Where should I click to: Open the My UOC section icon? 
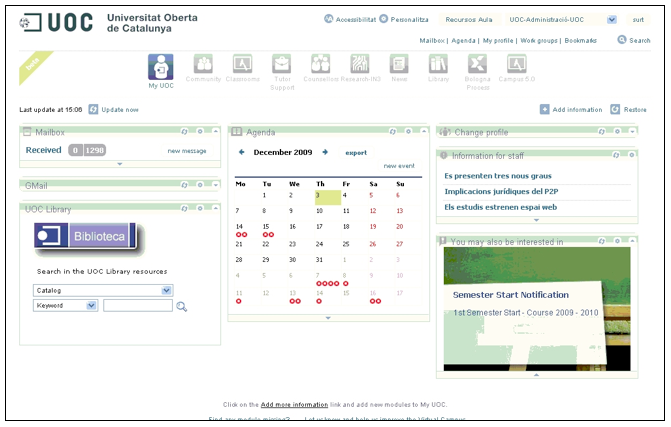click(160, 67)
